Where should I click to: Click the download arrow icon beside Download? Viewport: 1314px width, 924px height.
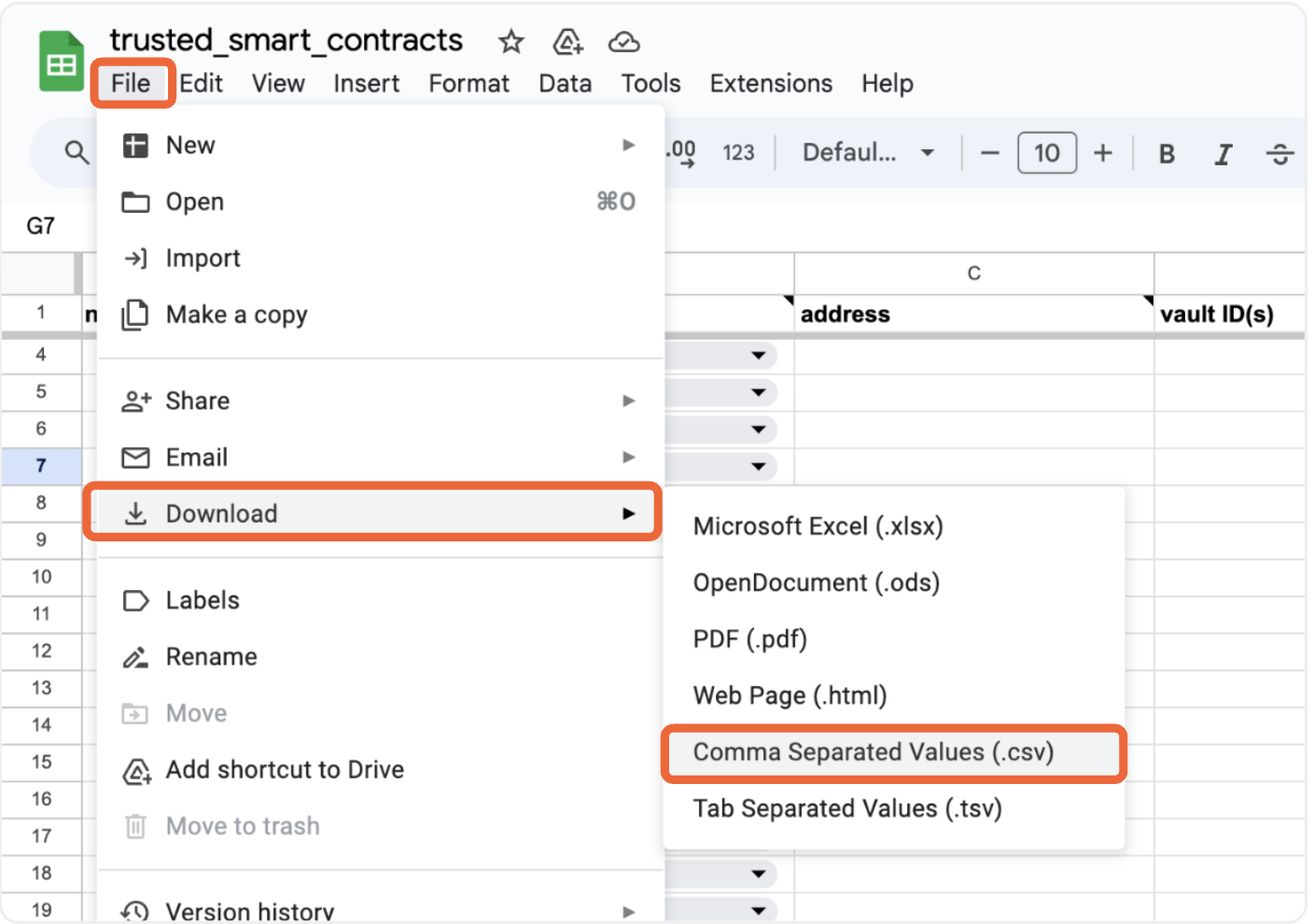(x=136, y=513)
